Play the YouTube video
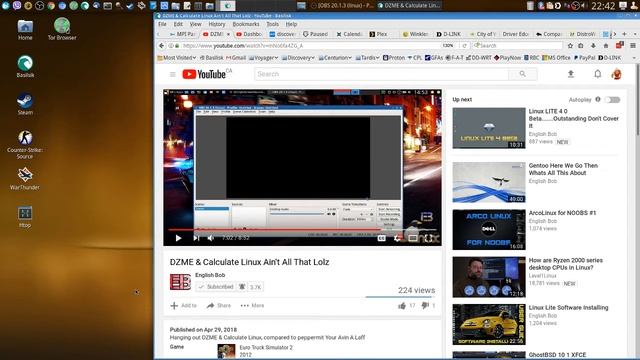Screen dimensions: 640x360 [x=178, y=238]
